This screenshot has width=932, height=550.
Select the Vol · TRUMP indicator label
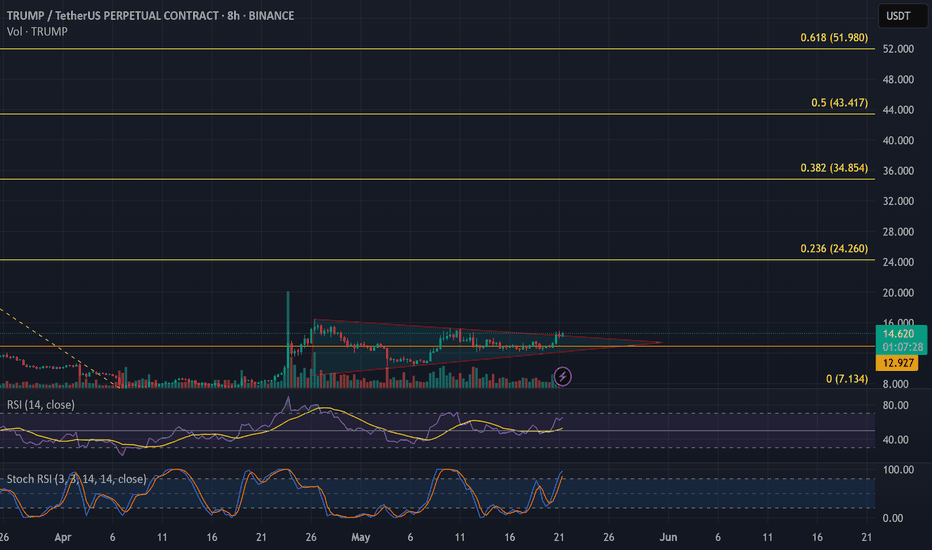click(37, 32)
